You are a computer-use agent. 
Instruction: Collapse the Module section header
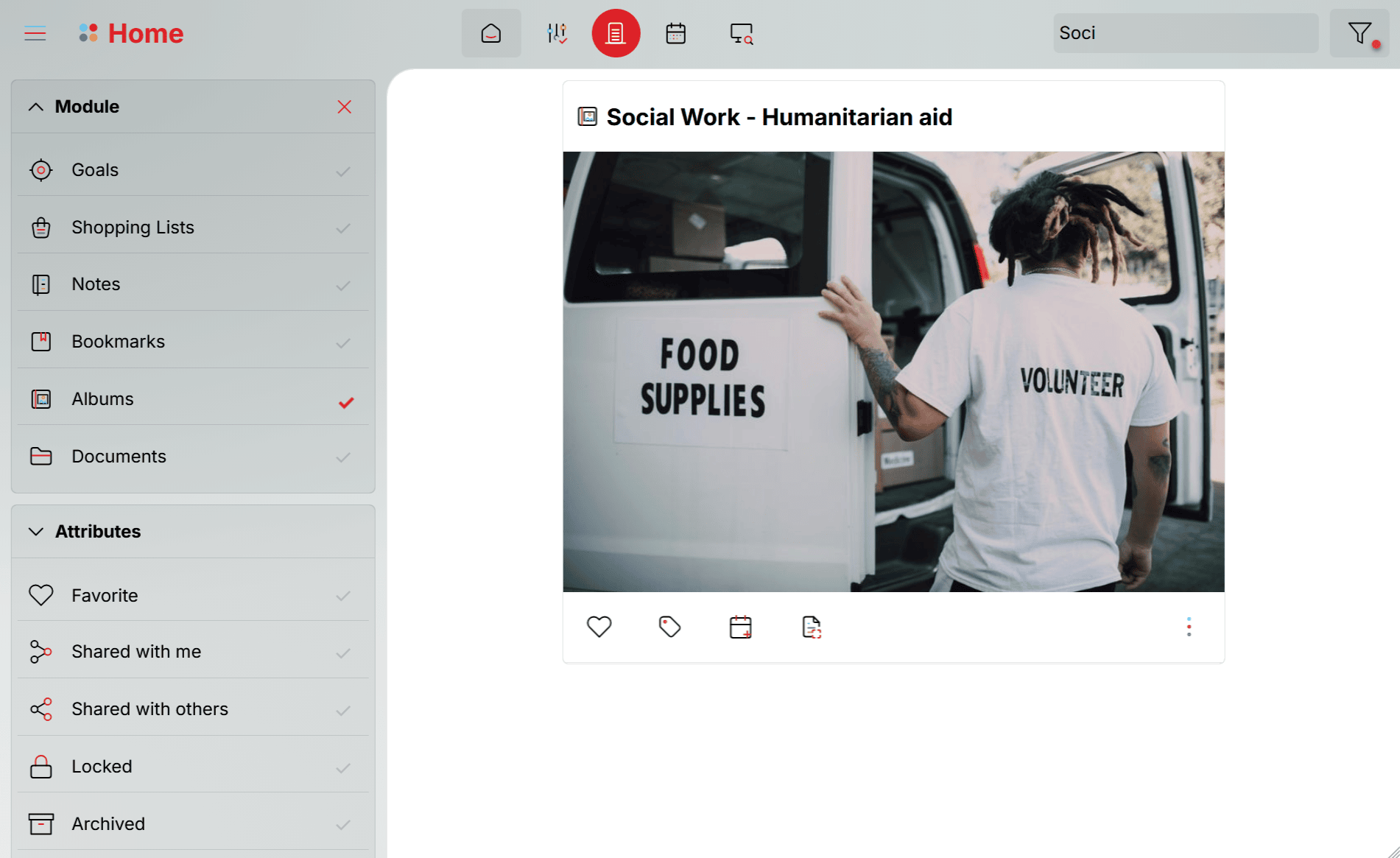pyautogui.click(x=36, y=106)
